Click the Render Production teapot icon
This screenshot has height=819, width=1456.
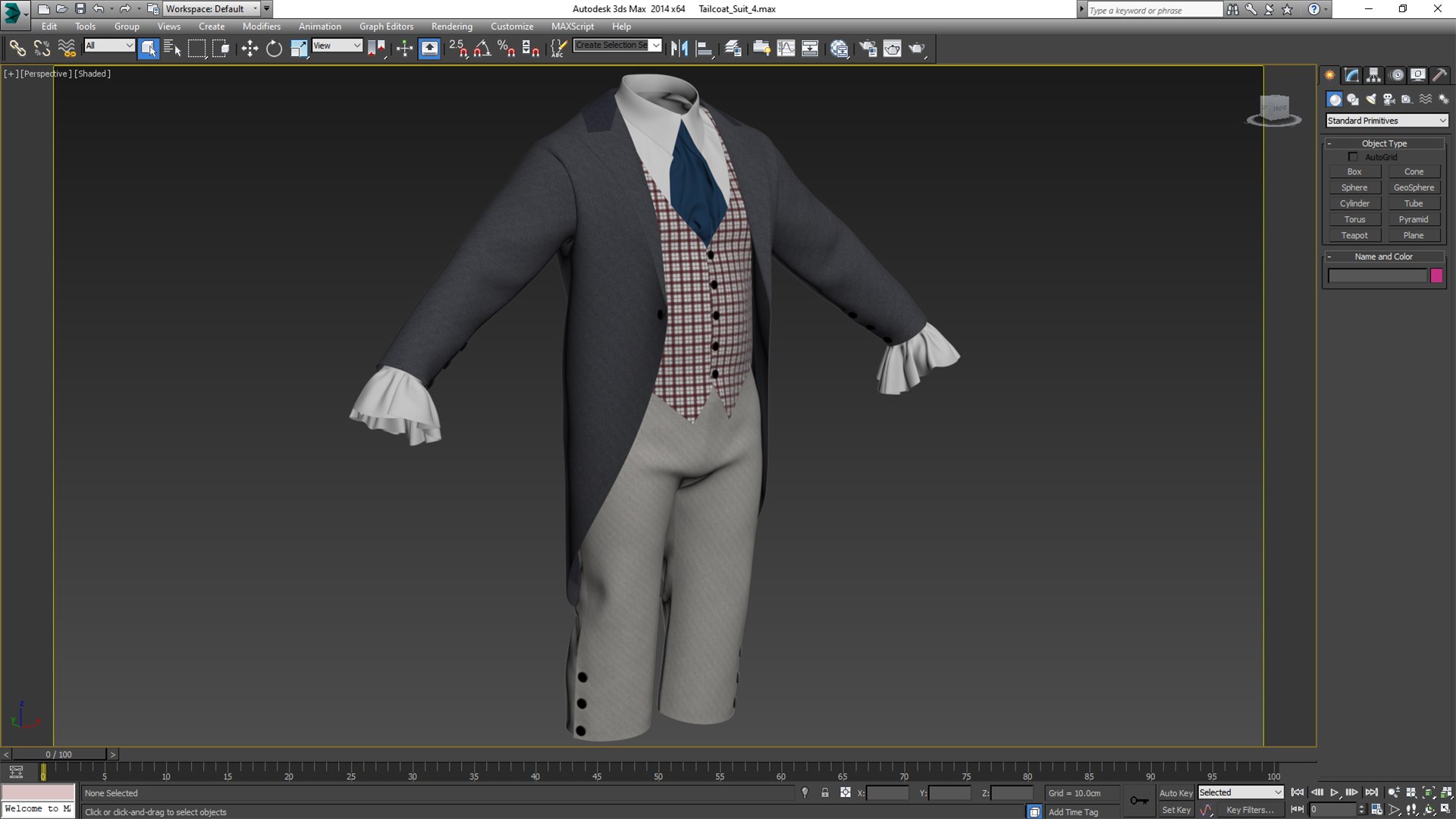917,49
